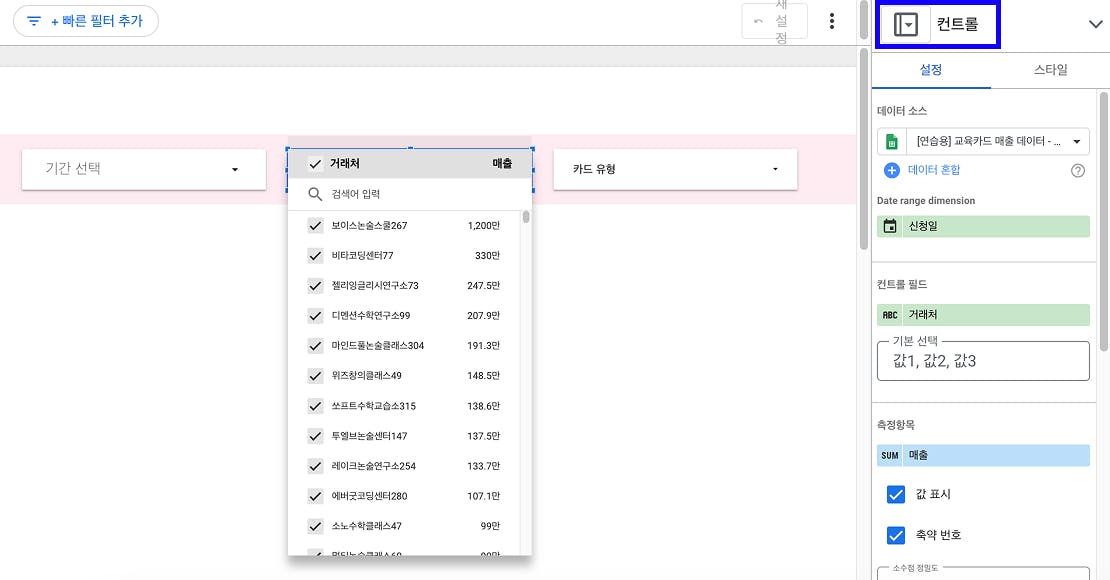
Task: Click the 검색어 입력 search field
Action: pyautogui.click(x=410, y=194)
